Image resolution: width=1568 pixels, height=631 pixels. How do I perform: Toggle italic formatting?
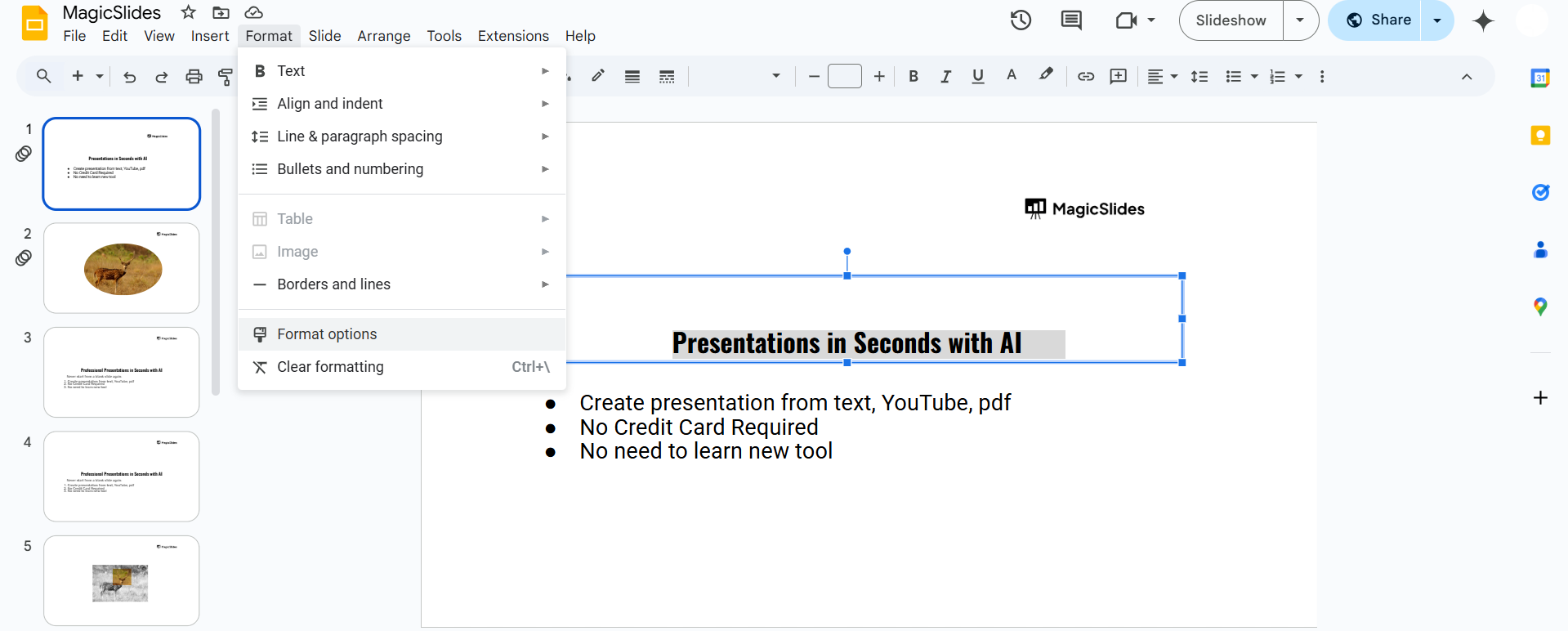[945, 76]
